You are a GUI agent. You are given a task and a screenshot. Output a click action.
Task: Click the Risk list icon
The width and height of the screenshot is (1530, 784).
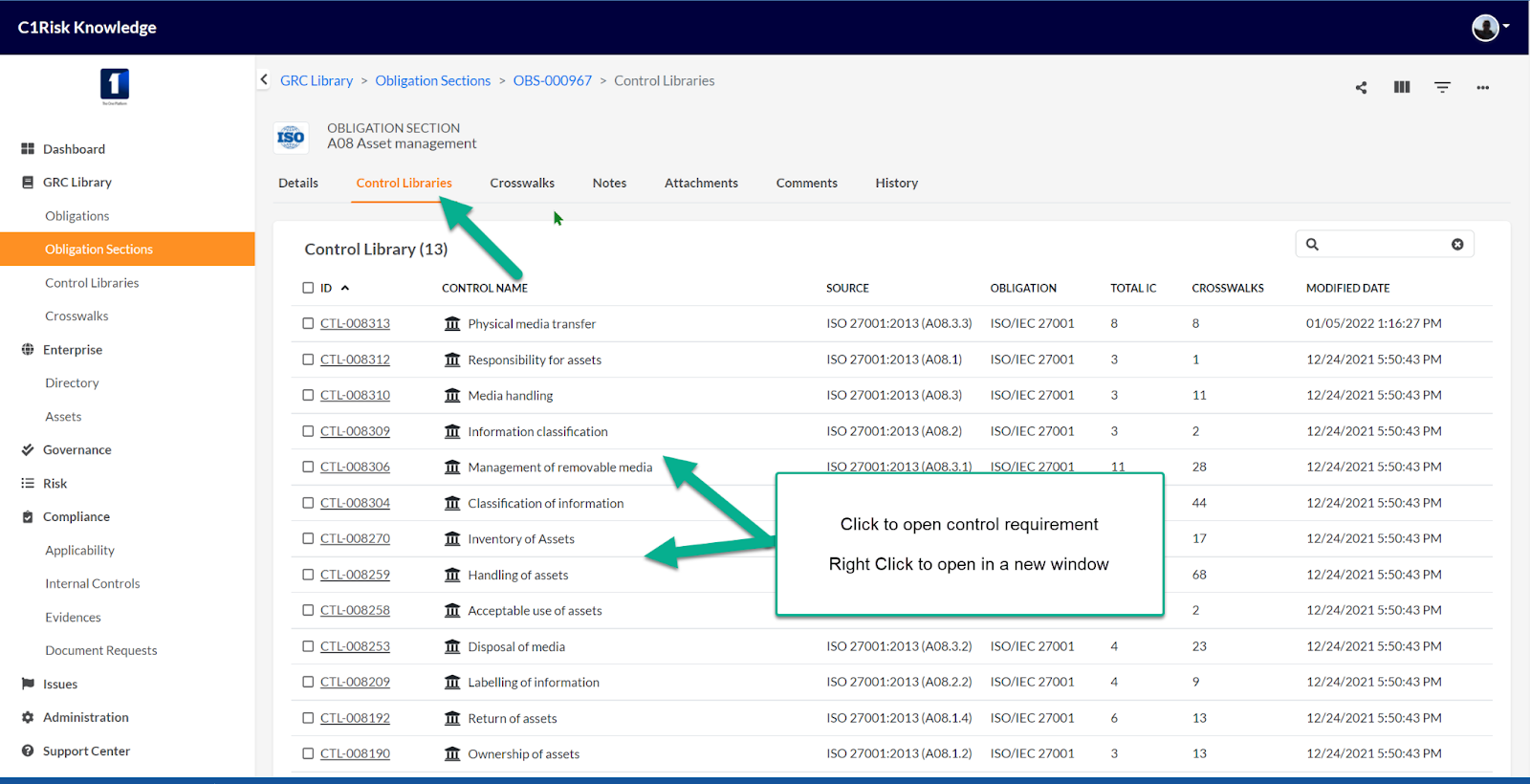click(x=28, y=483)
